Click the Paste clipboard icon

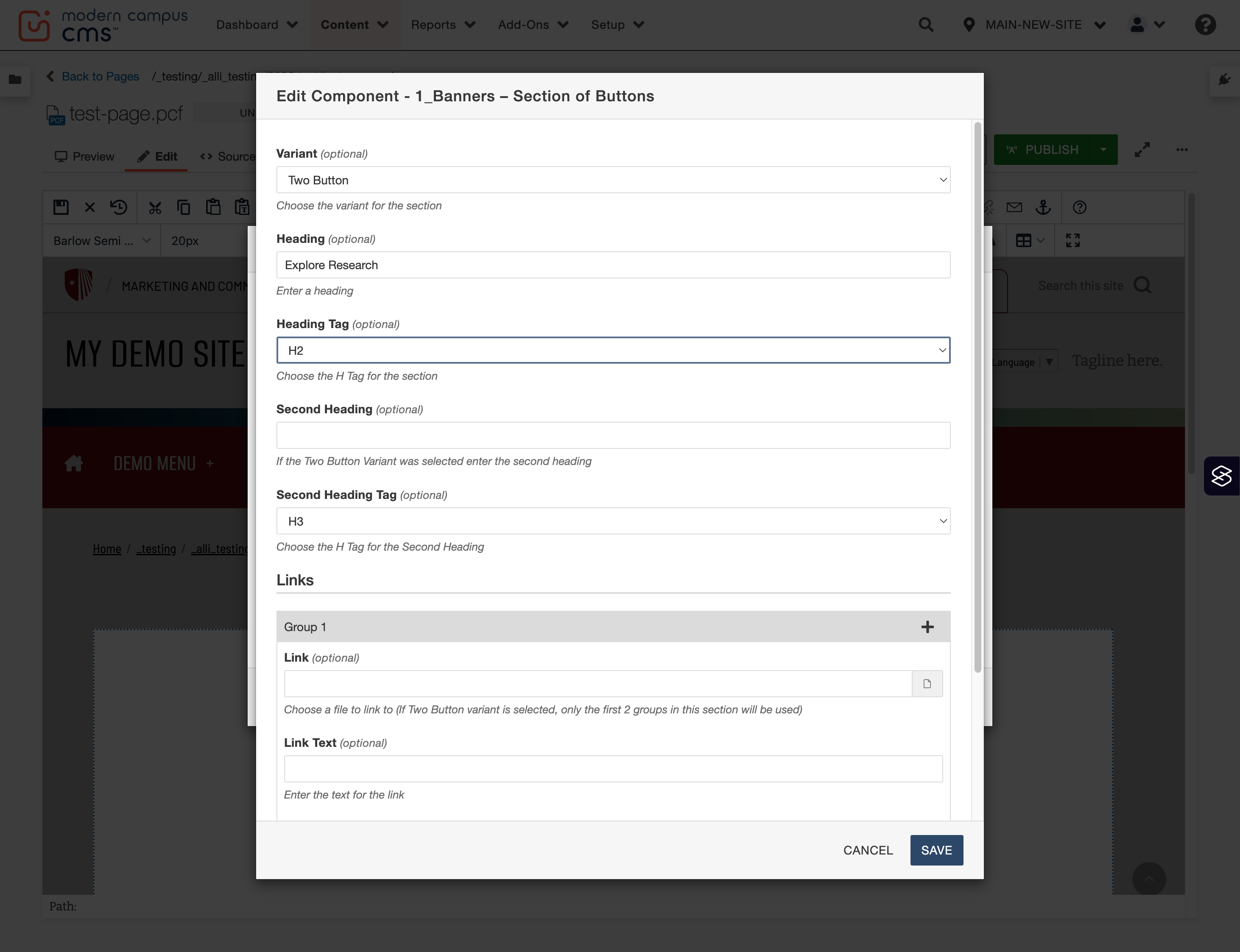[x=213, y=207]
